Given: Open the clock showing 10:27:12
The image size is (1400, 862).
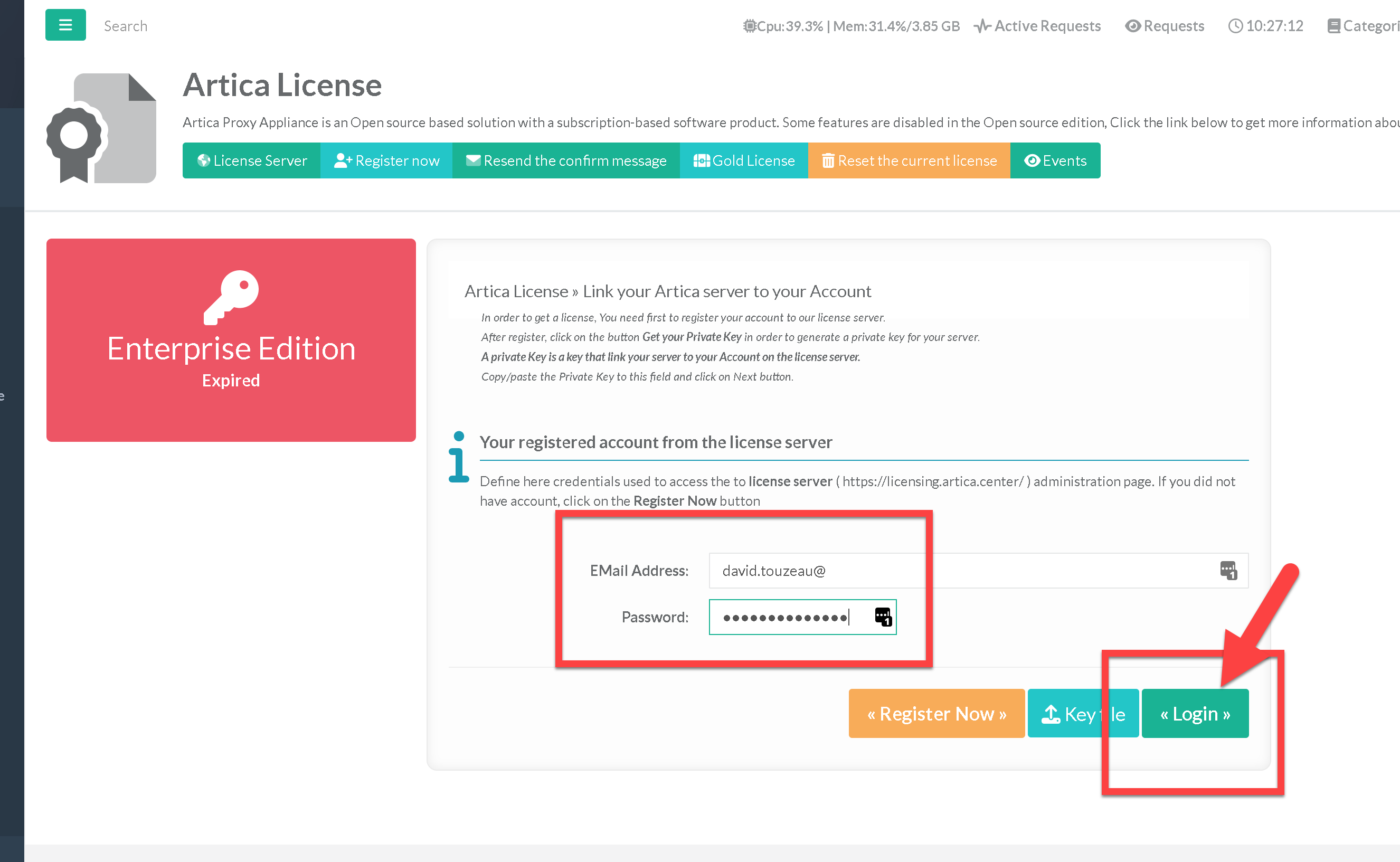Looking at the screenshot, I should (1266, 26).
